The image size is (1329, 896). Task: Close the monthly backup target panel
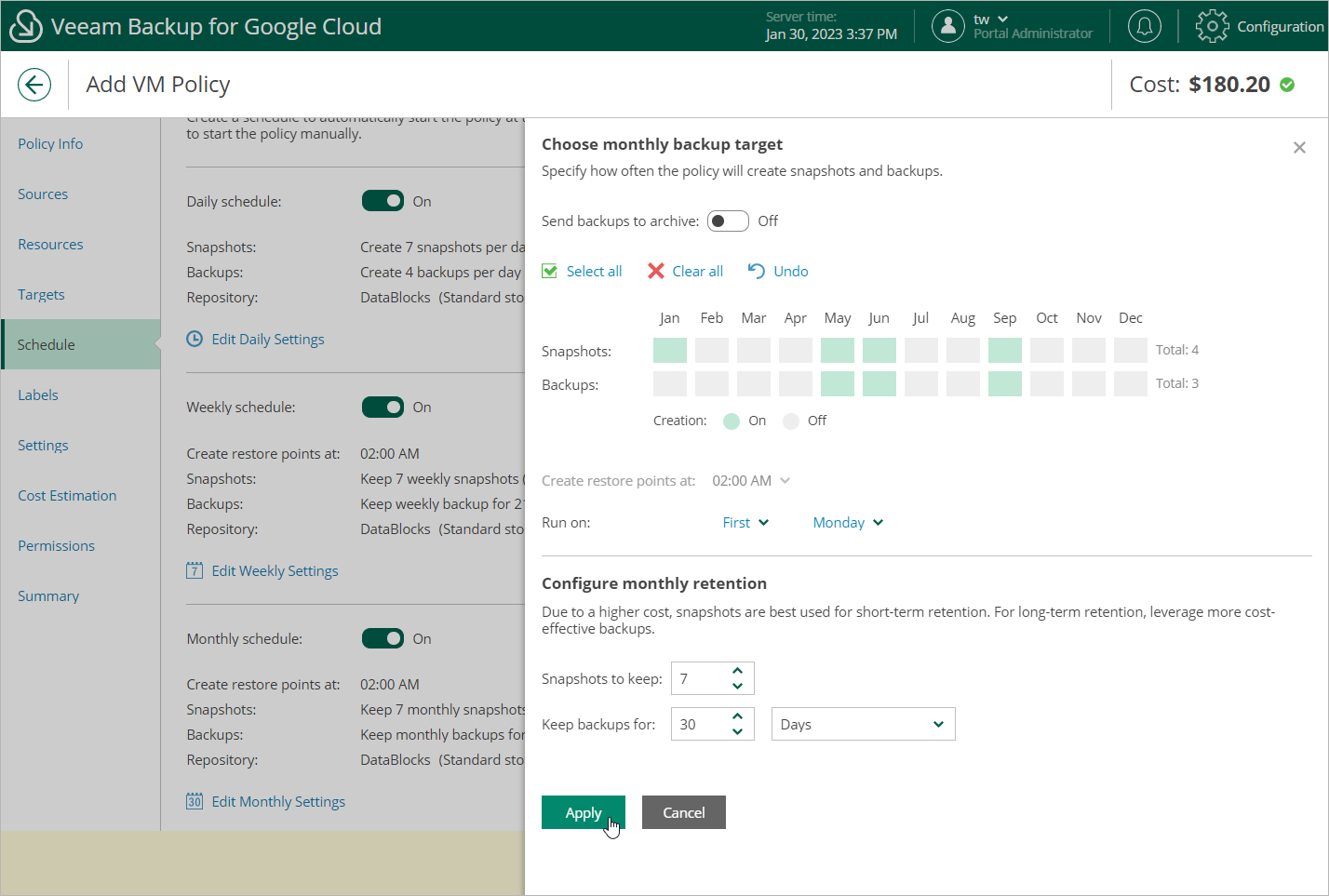(x=1299, y=148)
